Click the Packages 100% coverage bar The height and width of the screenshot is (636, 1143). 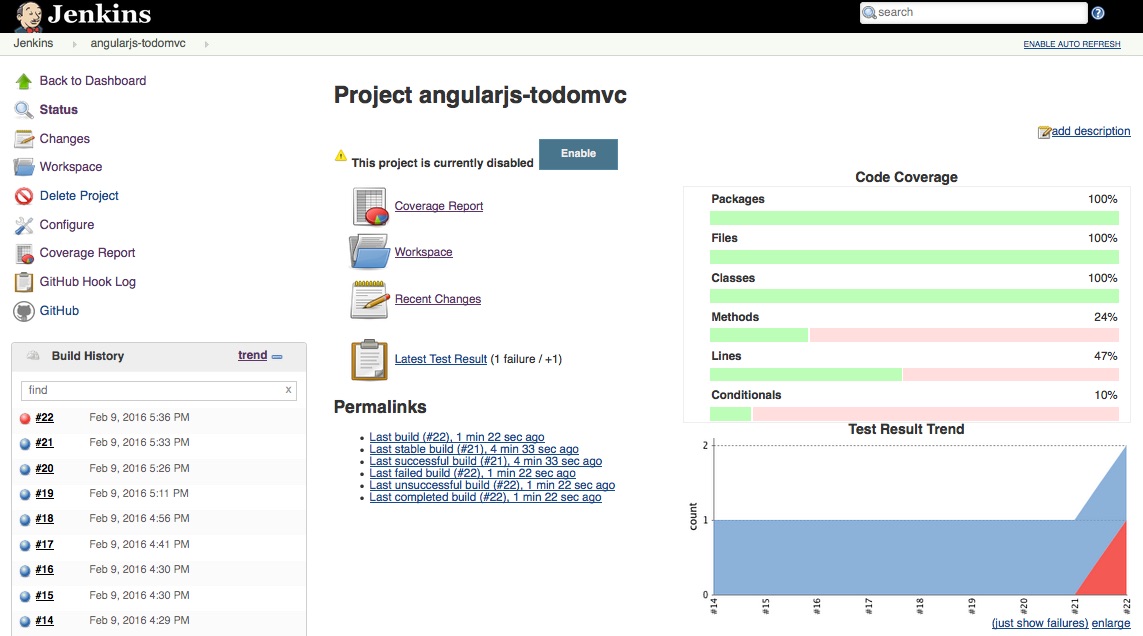coord(914,217)
